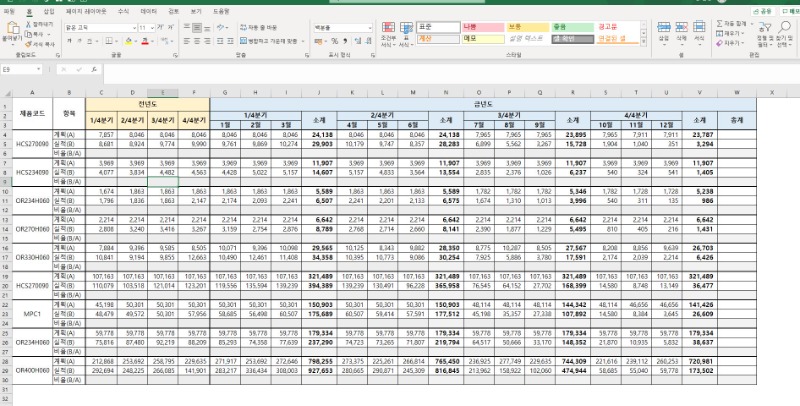800x406 pixels.
Task: Switch to the Page Layout (페이지 레이아웃) tab
Action: click(86, 11)
